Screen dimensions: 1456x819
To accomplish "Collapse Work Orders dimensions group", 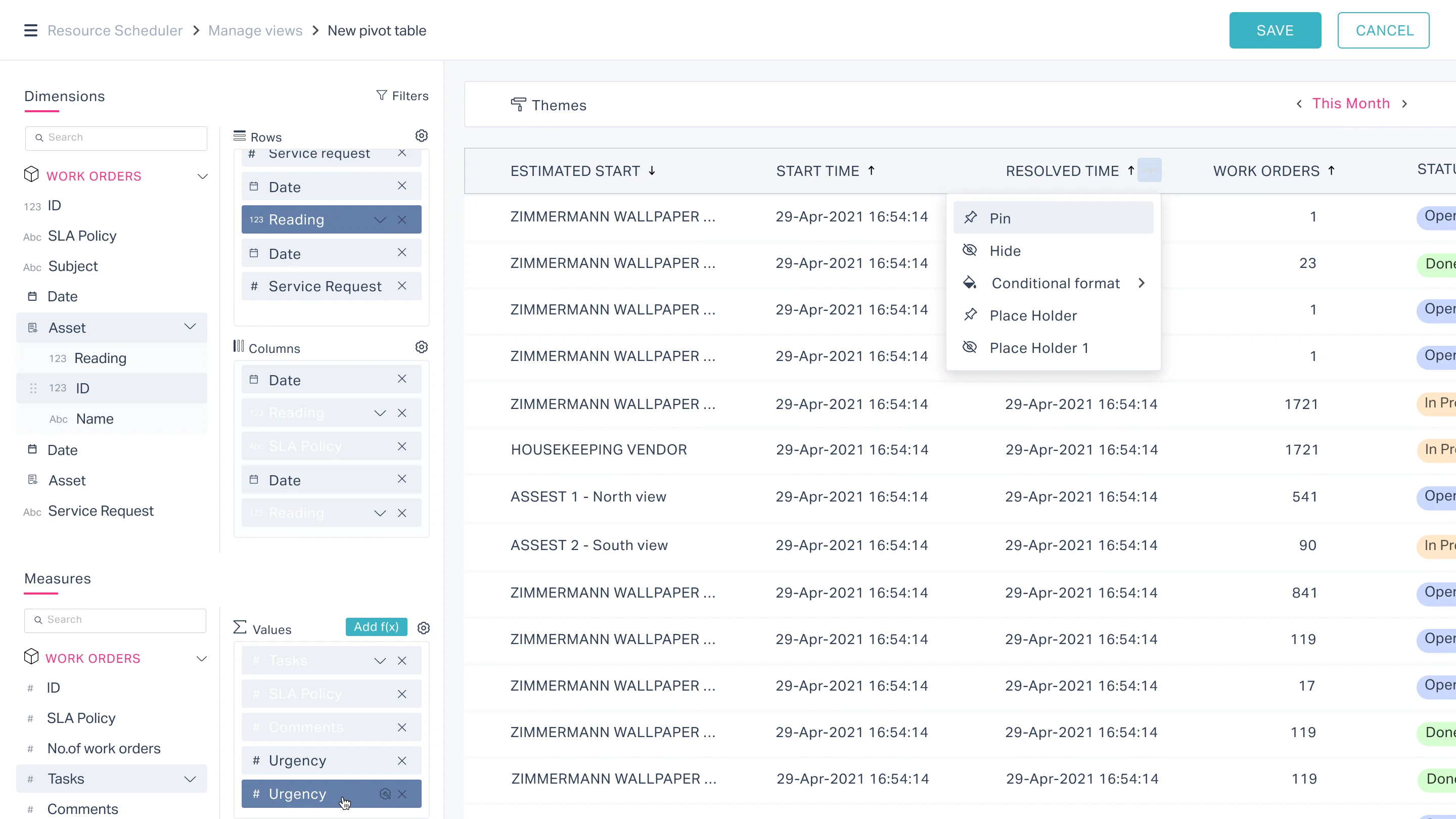I will click(202, 176).
